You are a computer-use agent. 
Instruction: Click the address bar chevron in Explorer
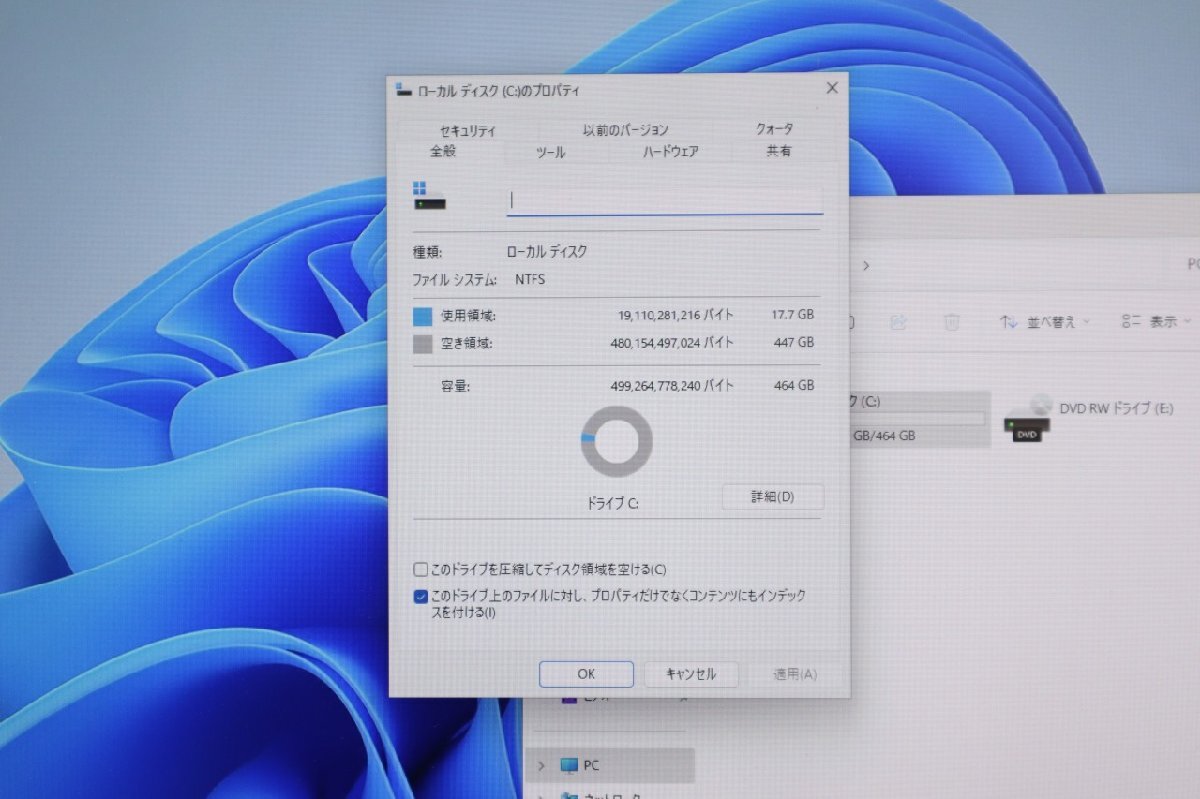point(866,266)
